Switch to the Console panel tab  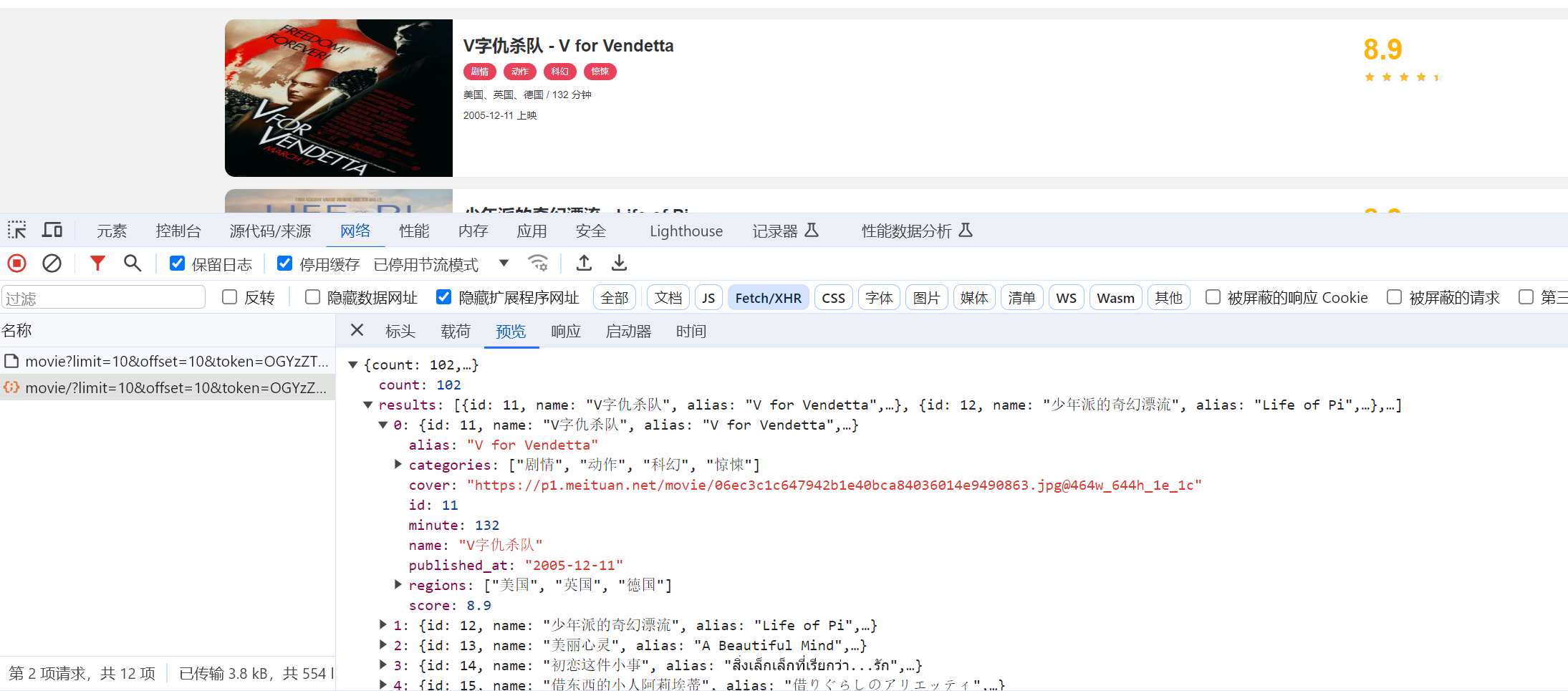pyautogui.click(x=178, y=231)
